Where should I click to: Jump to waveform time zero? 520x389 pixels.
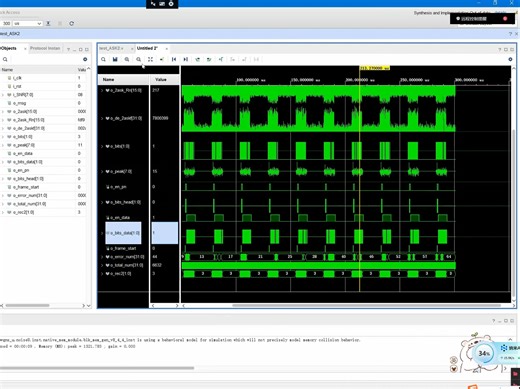pyautogui.click(x=174, y=59)
